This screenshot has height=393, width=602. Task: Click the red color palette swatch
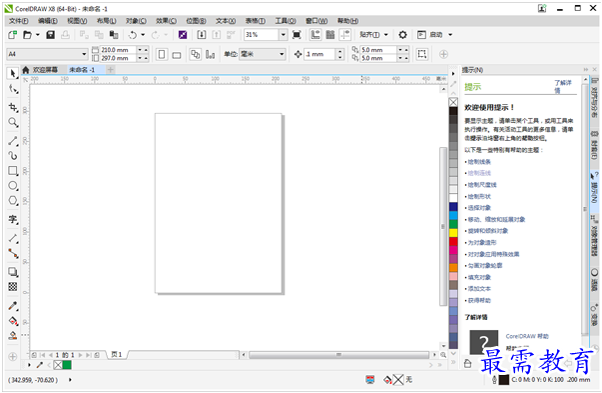pos(453,241)
